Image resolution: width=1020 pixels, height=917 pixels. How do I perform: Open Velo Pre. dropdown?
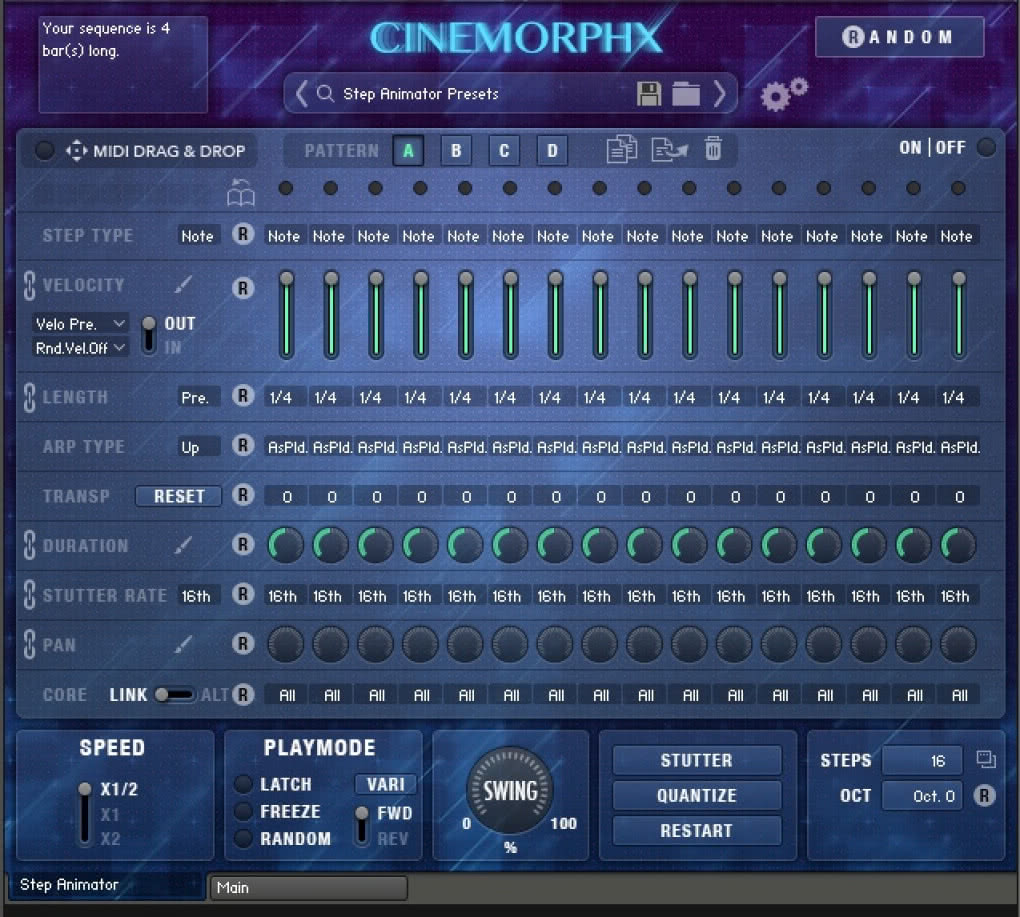[80, 323]
